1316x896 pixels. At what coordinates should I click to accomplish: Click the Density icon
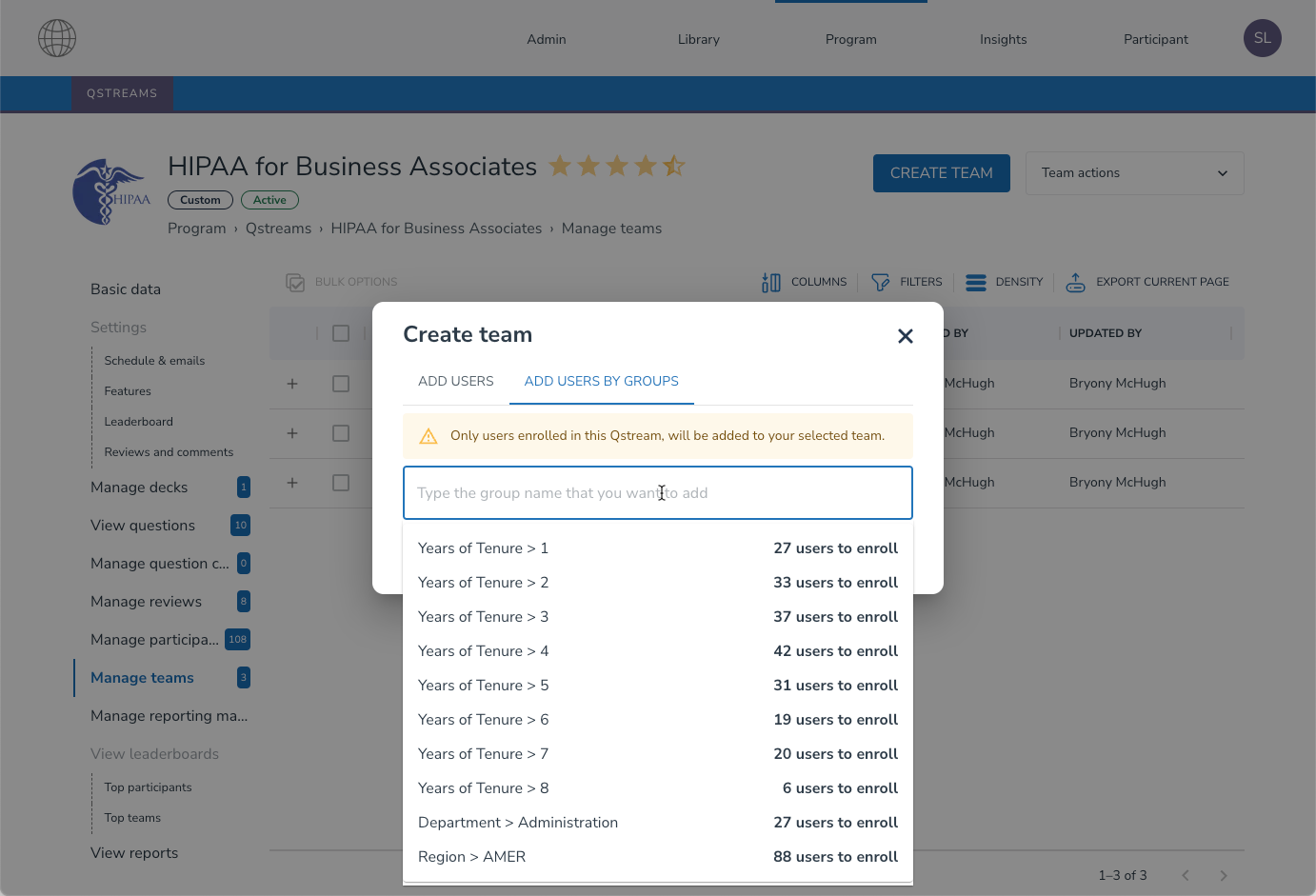pos(976,282)
